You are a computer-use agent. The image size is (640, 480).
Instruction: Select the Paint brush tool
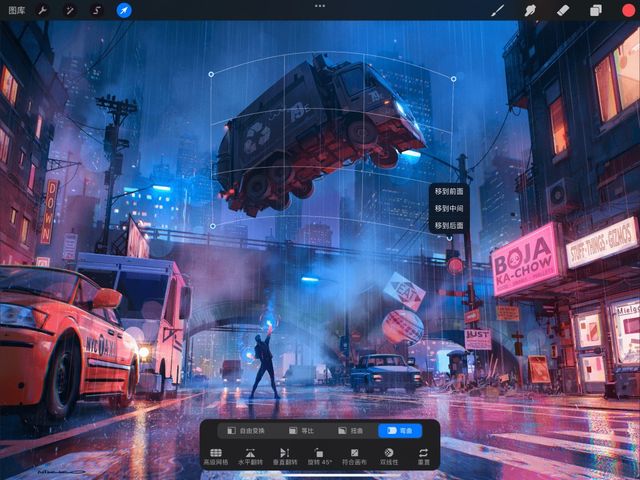[497, 10]
